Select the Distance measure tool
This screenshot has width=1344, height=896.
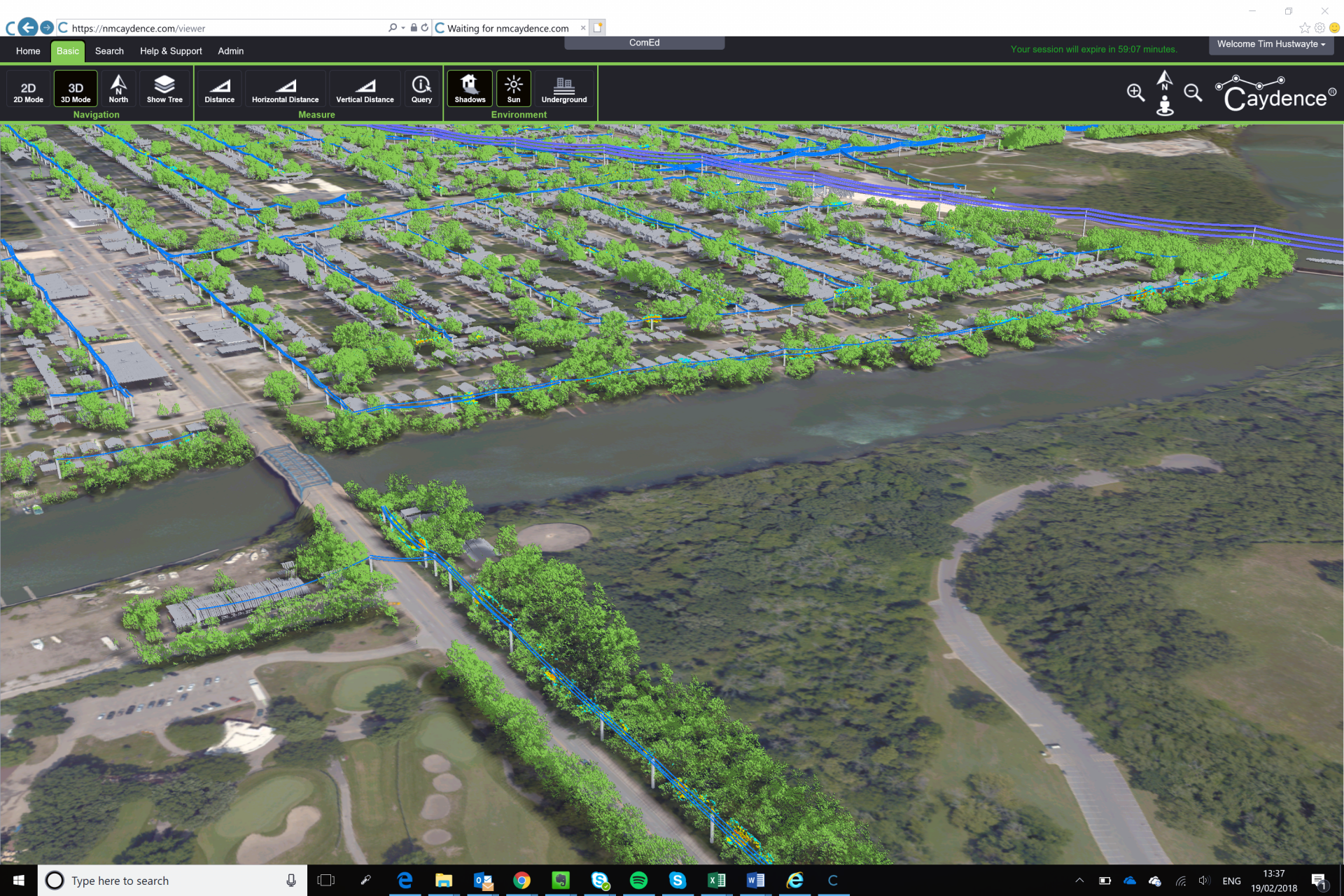coord(219,89)
